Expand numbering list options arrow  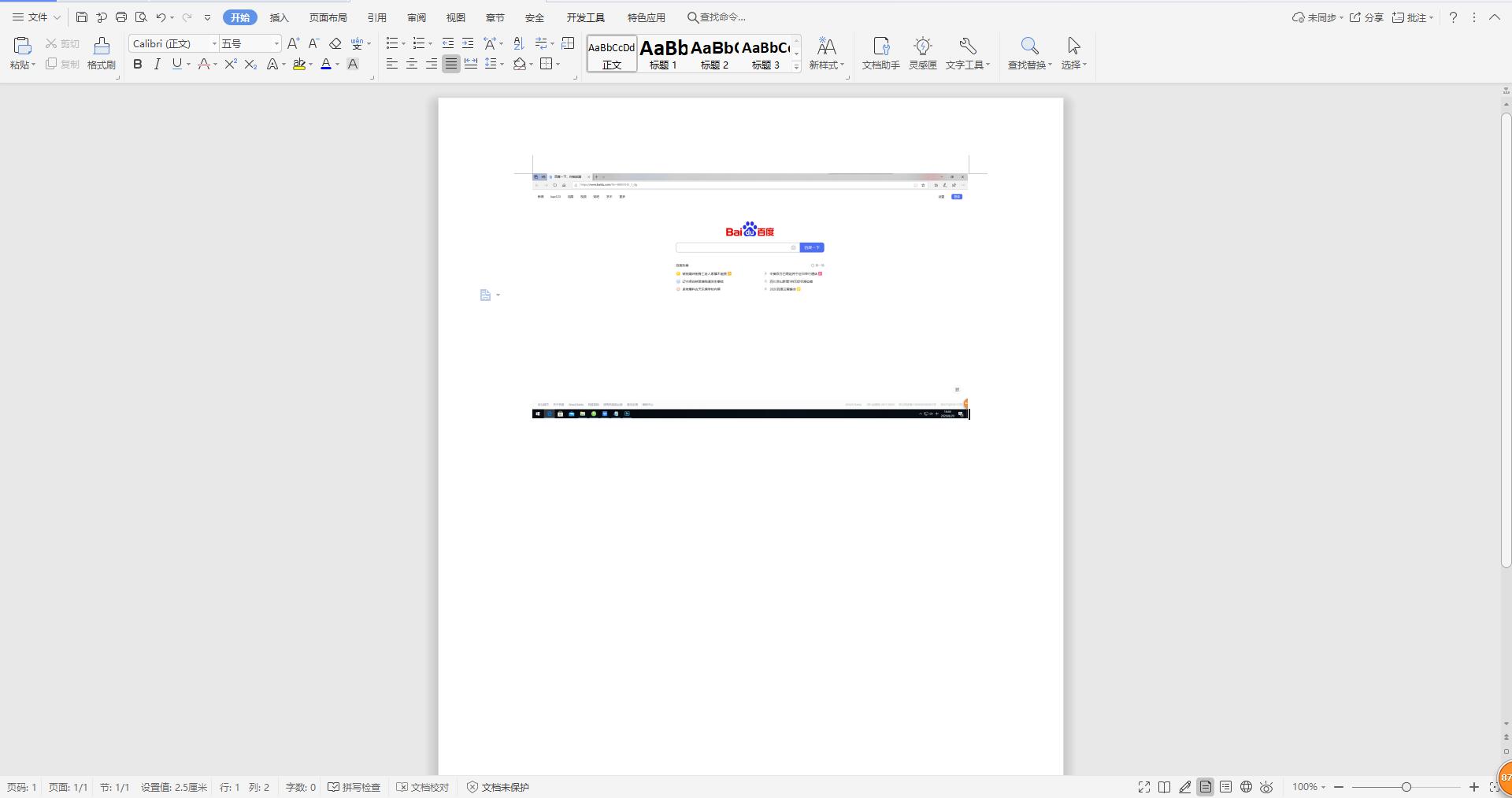430,43
